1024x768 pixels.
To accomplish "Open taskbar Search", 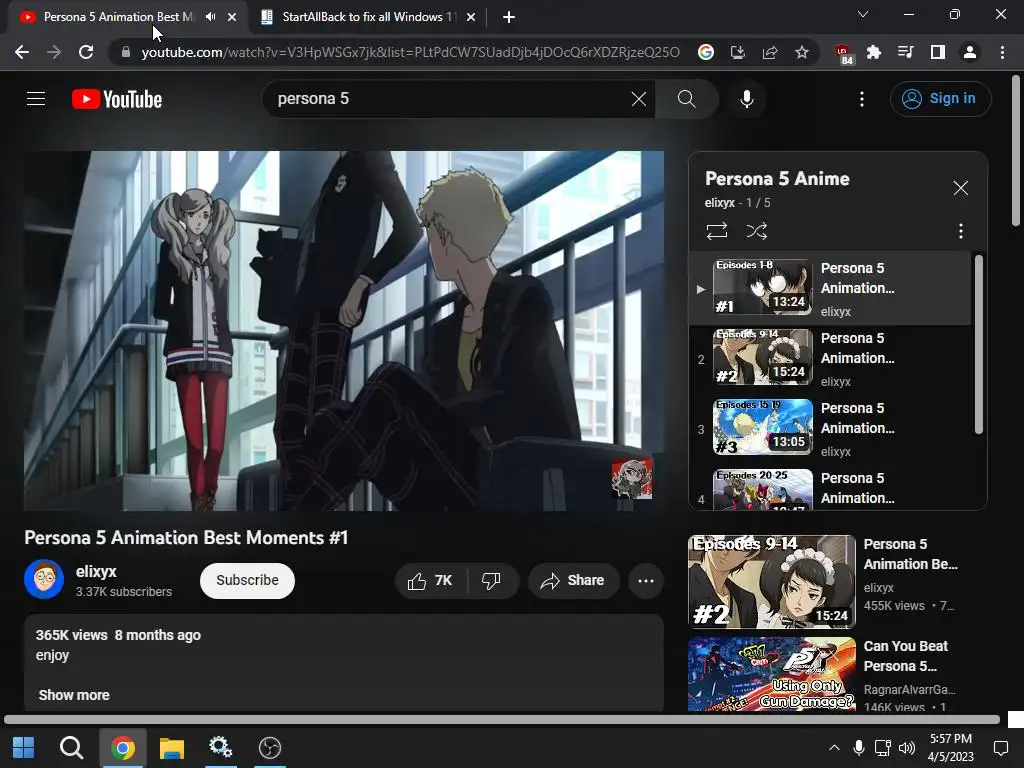I will (71, 747).
